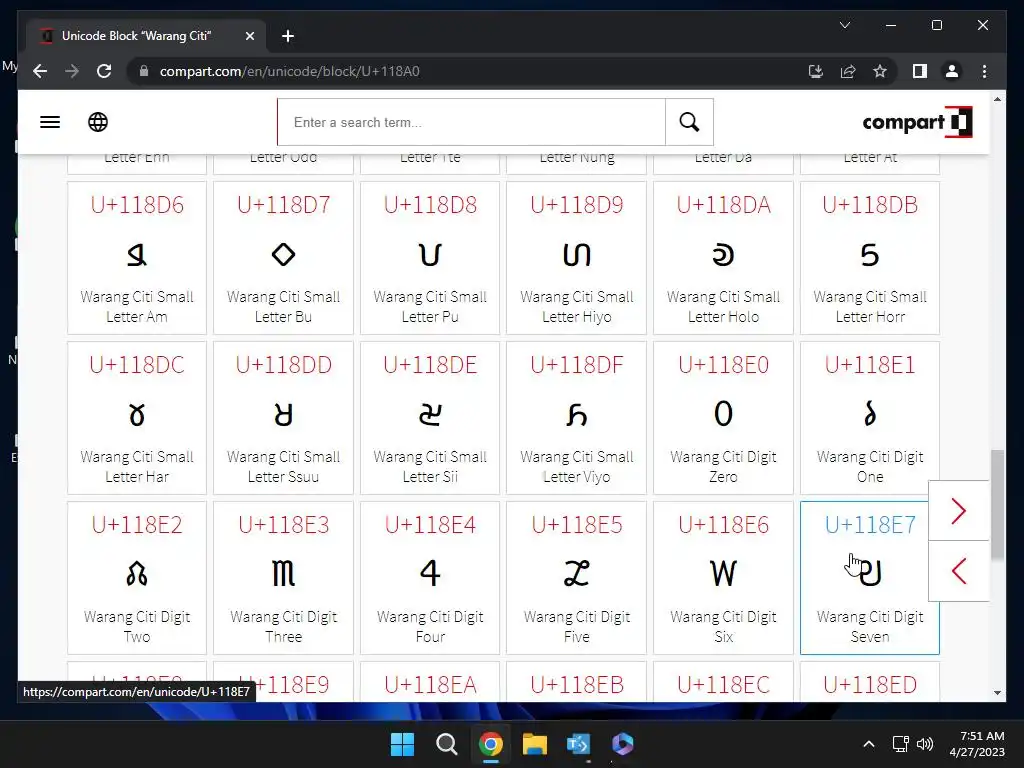View site security lock info
This screenshot has width=1024, height=768.
click(144, 71)
